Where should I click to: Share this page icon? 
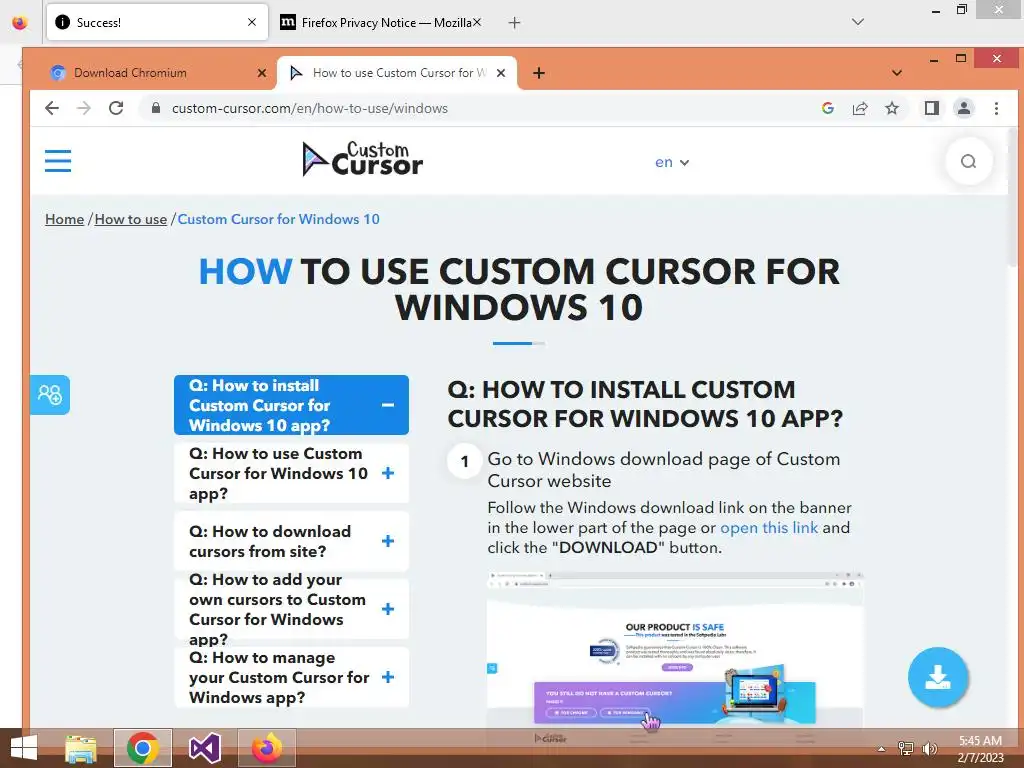pyautogui.click(x=859, y=108)
